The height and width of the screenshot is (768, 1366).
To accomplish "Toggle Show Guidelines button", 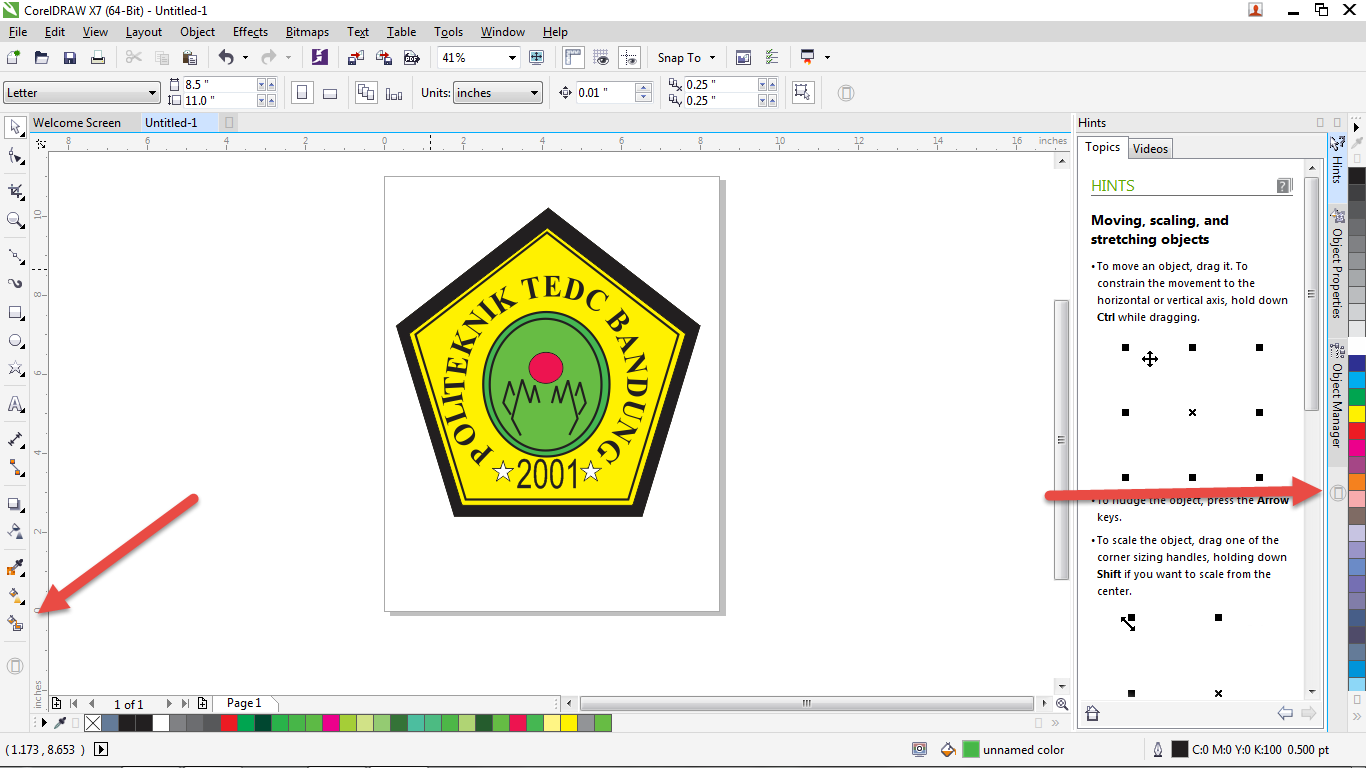I will [629, 58].
